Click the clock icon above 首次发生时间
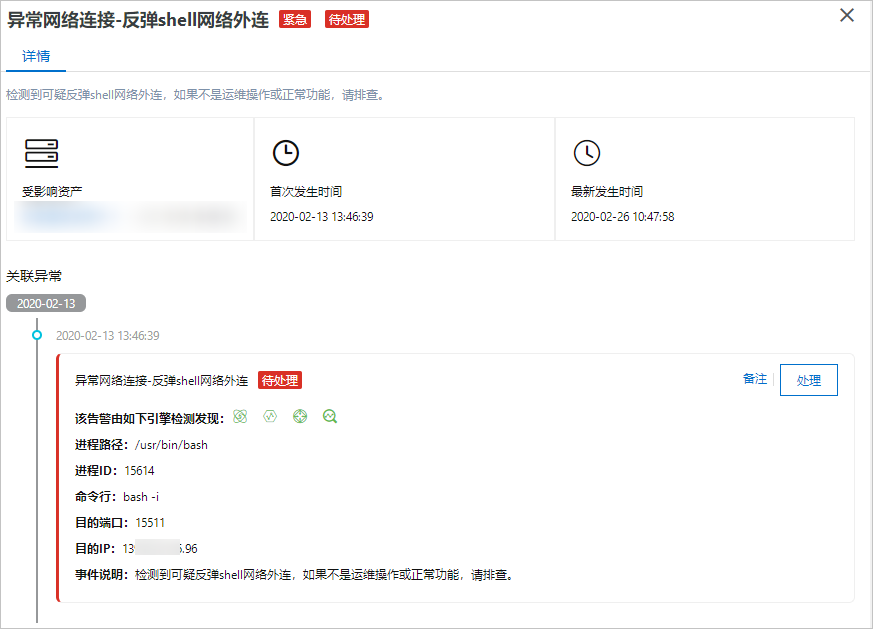873x629 pixels. point(286,153)
